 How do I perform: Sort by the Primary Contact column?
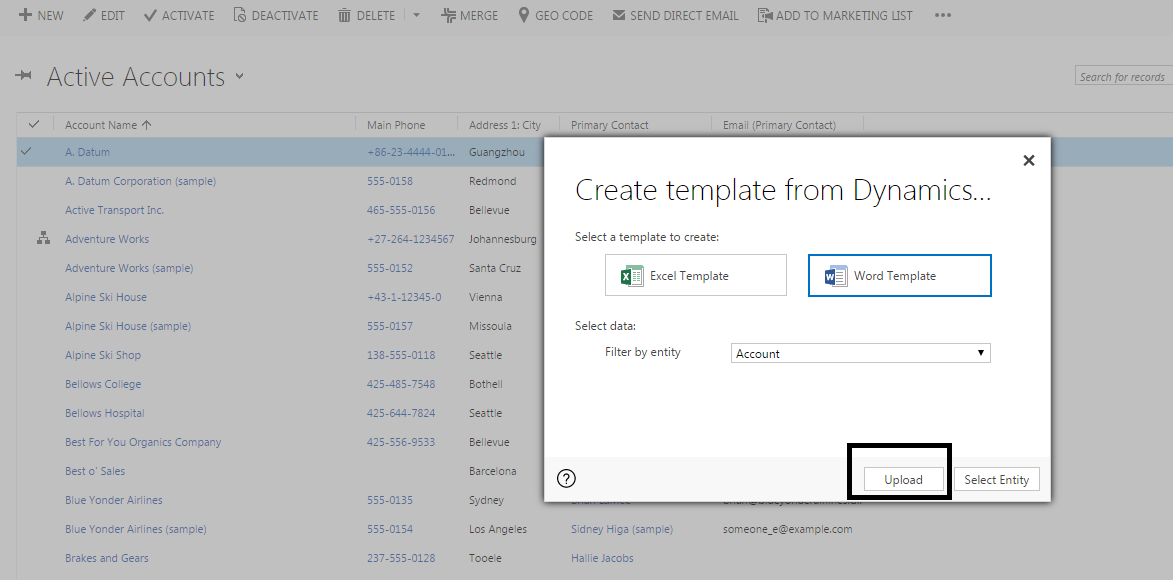tap(610, 125)
